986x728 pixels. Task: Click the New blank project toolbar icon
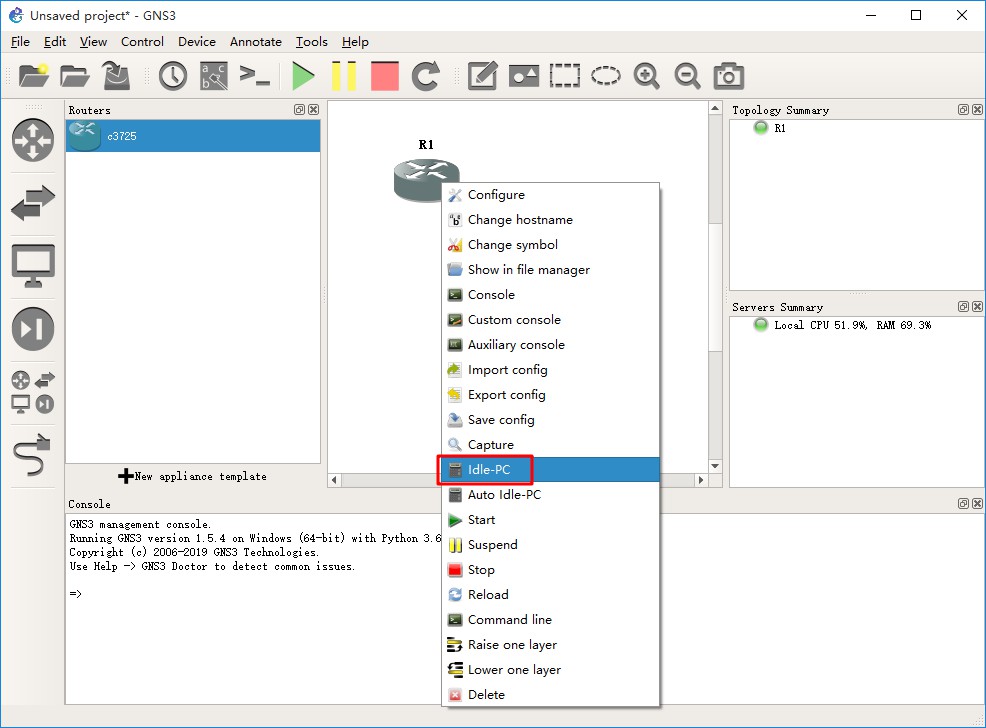(x=34, y=76)
